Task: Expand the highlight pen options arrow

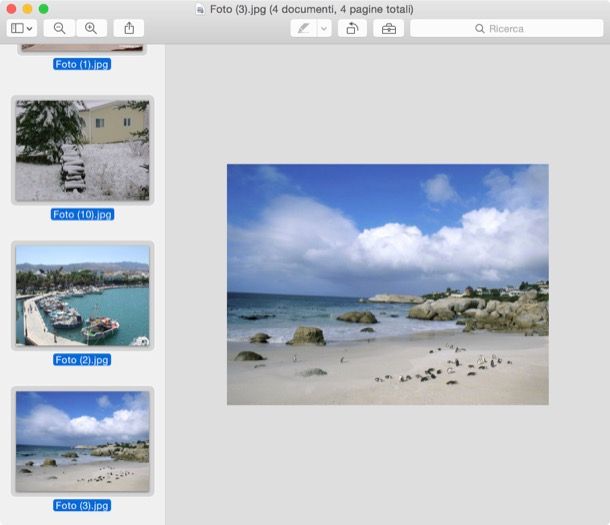Action: pyautogui.click(x=324, y=28)
